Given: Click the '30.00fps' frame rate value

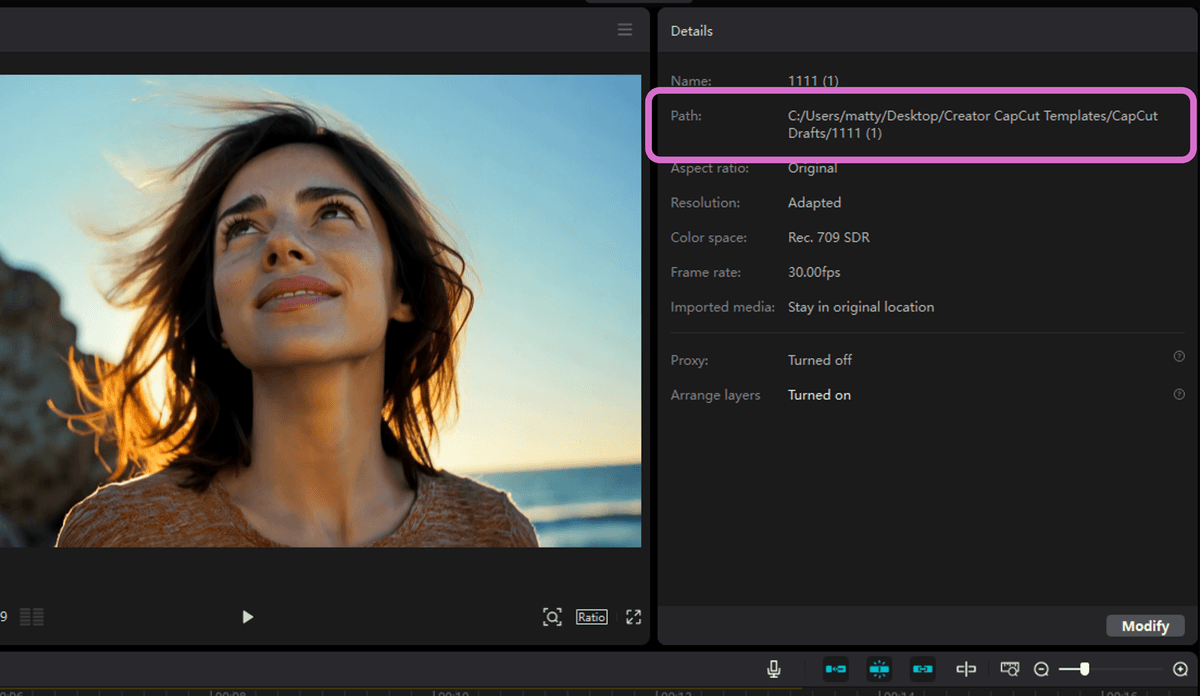Looking at the screenshot, I should point(816,272).
